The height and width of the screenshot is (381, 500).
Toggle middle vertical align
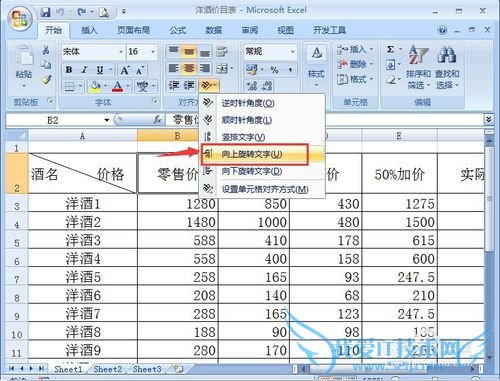coord(189,52)
